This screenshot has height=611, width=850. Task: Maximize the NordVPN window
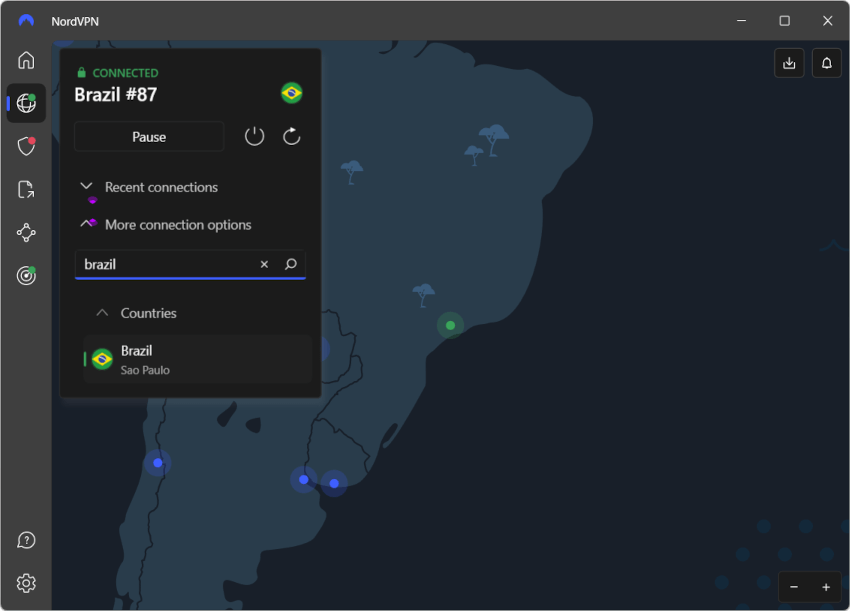click(x=784, y=21)
